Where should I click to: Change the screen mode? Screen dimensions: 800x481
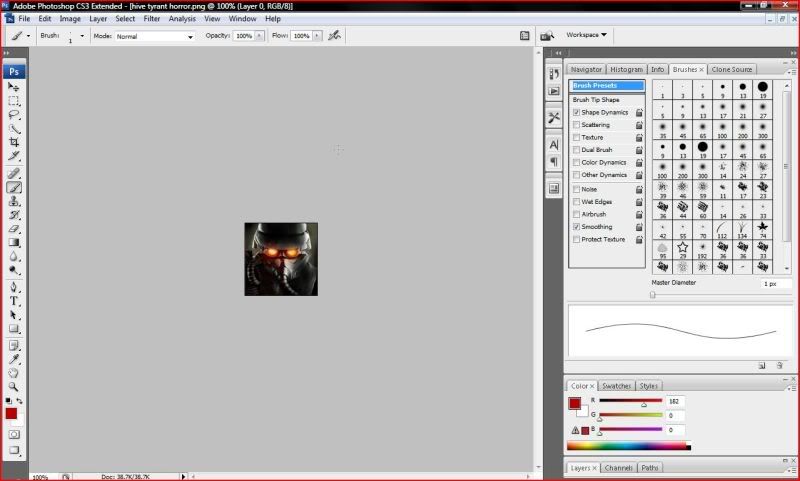click(14, 451)
